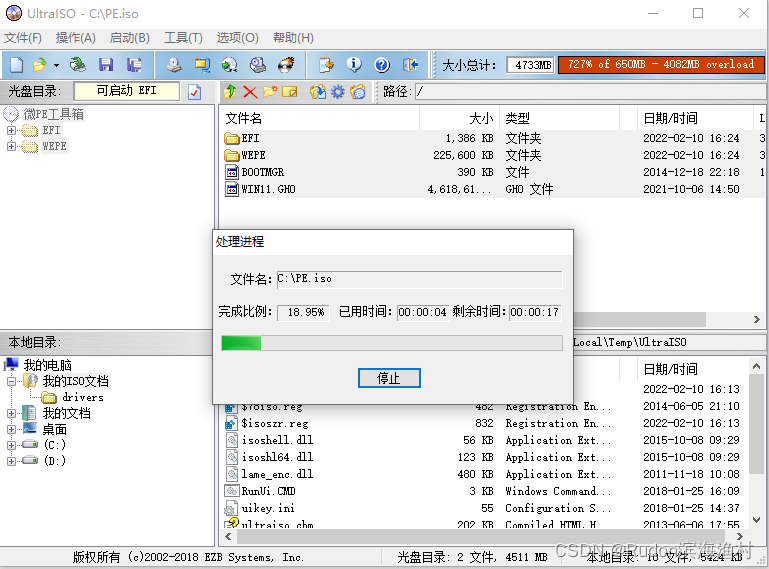Viewport: 769px width, 569px height.
Task: Click the folder view mode icon
Action: tap(358, 92)
